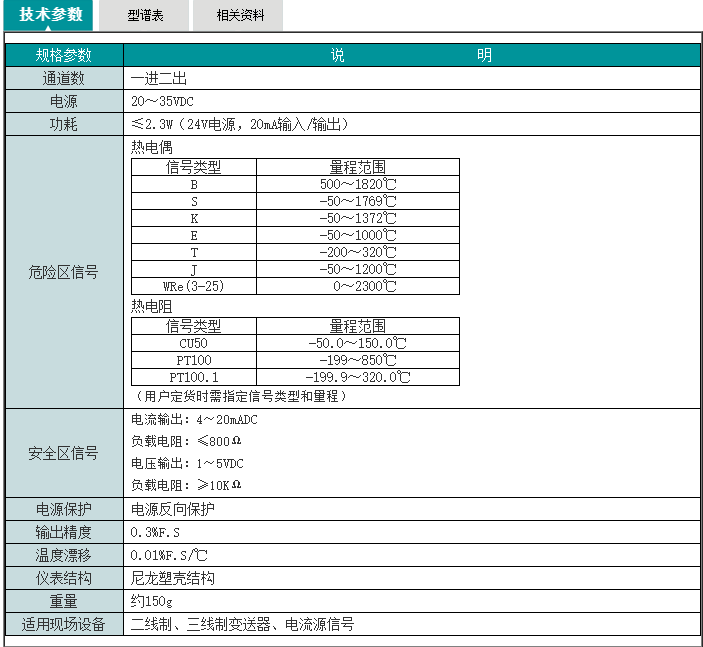The height and width of the screenshot is (647, 703).
Task: Click thermocouple type K cell
Action: tap(194, 218)
